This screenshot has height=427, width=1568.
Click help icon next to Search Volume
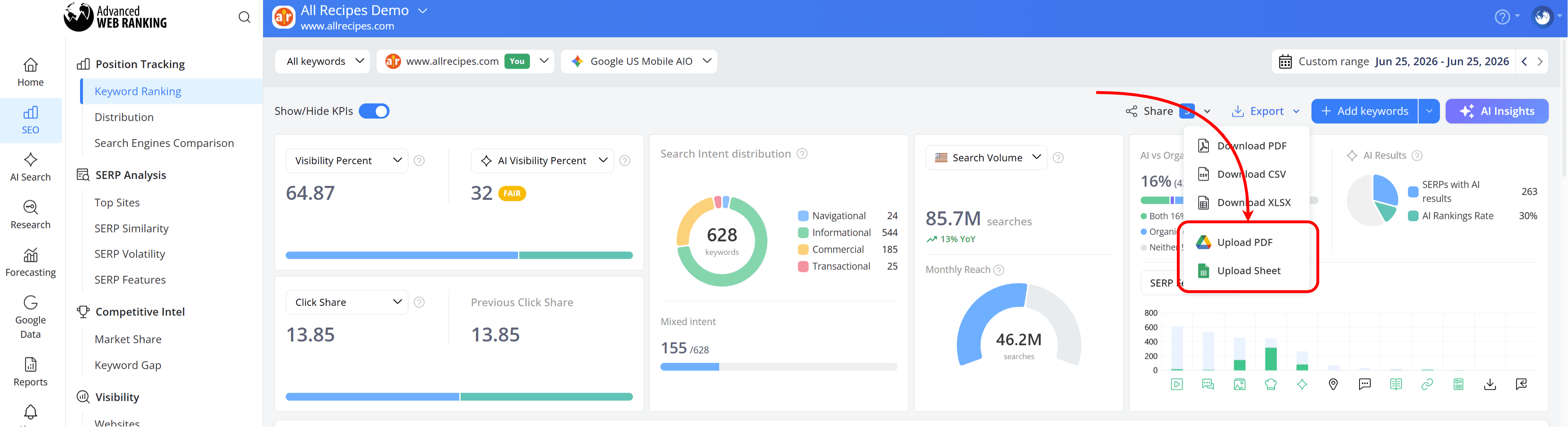coord(1059,158)
